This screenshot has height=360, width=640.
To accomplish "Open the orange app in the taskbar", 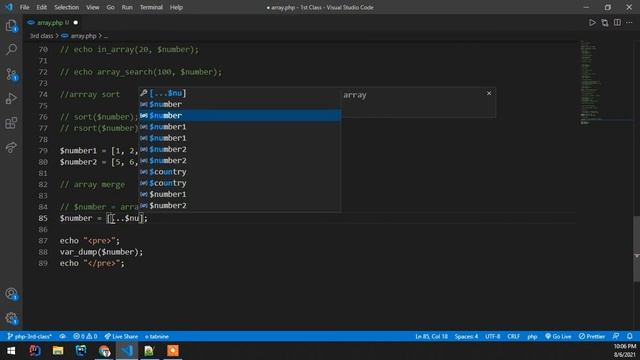I will tap(173, 351).
